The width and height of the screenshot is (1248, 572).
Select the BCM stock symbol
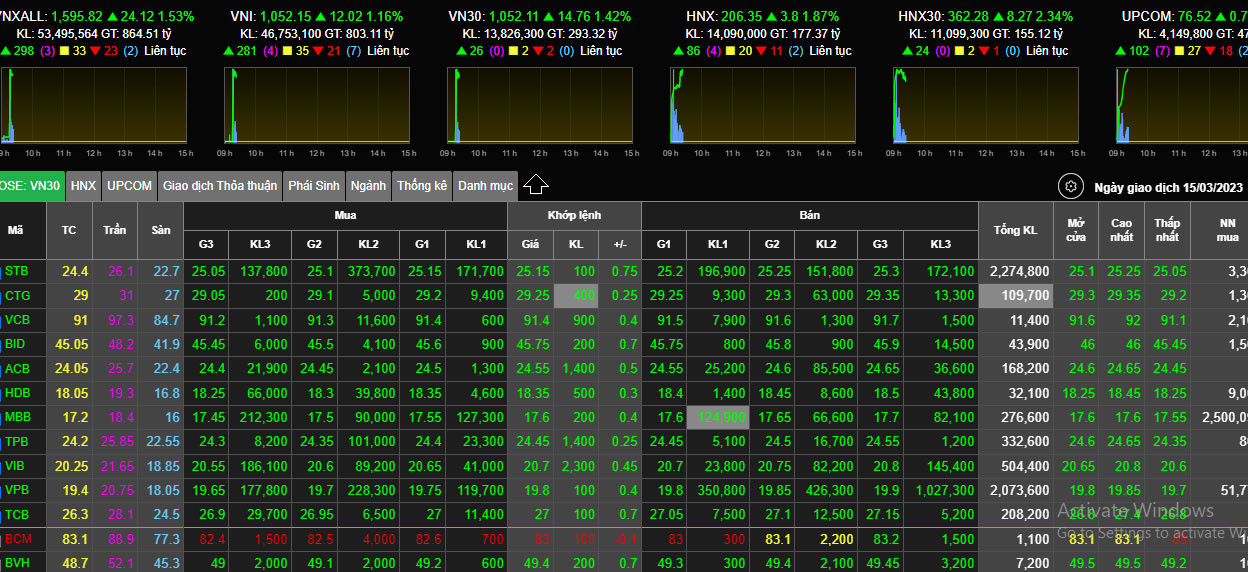pos(18,539)
